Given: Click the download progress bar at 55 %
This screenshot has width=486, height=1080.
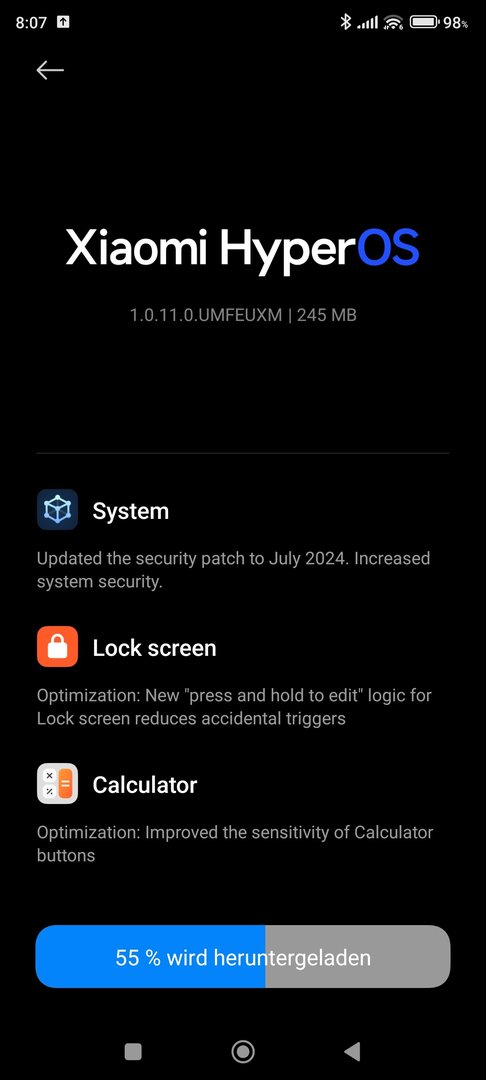Looking at the screenshot, I should click(243, 957).
